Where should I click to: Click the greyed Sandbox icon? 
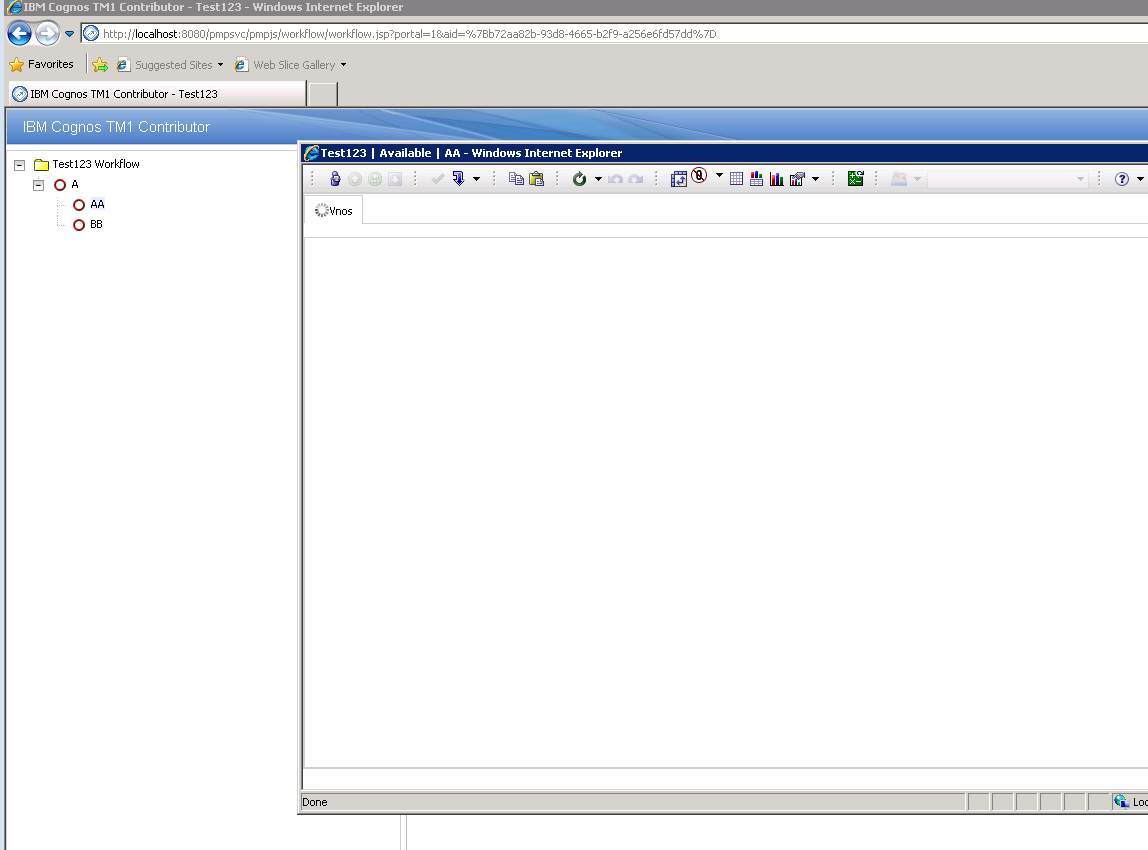pos(899,179)
